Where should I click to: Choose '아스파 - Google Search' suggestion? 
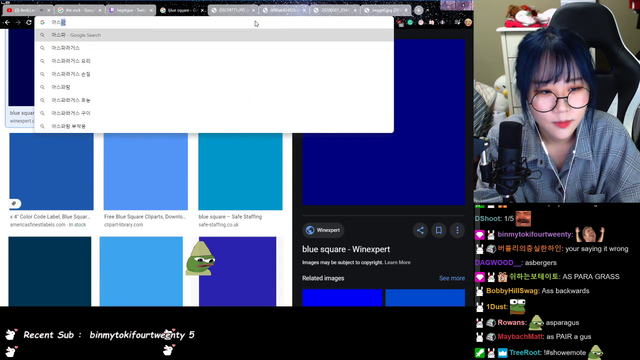click(x=214, y=35)
